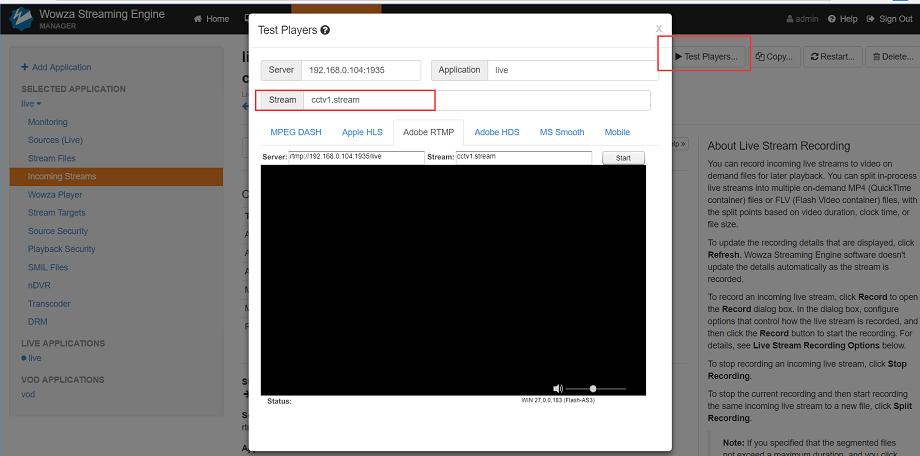Click the Add Application link
The width and height of the screenshot is (920, 456).
[x=56, y=67]
